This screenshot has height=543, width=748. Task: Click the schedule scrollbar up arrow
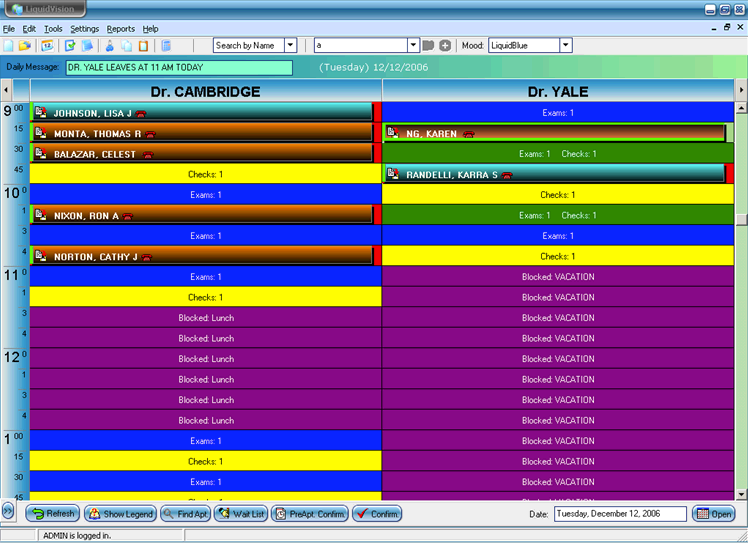[741, 108]
